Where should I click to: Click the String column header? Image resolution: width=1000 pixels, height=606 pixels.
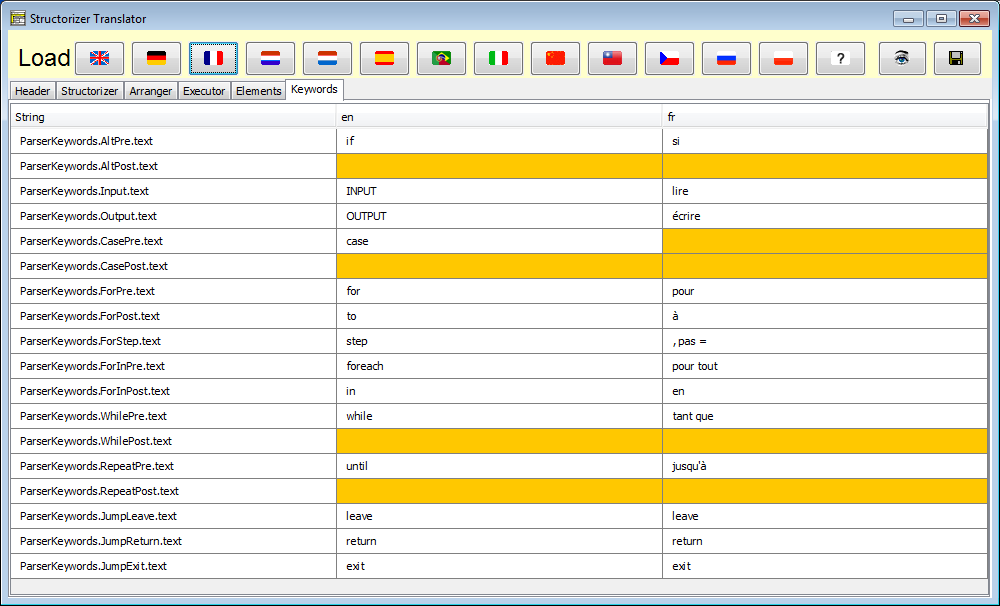pos(173,117)
